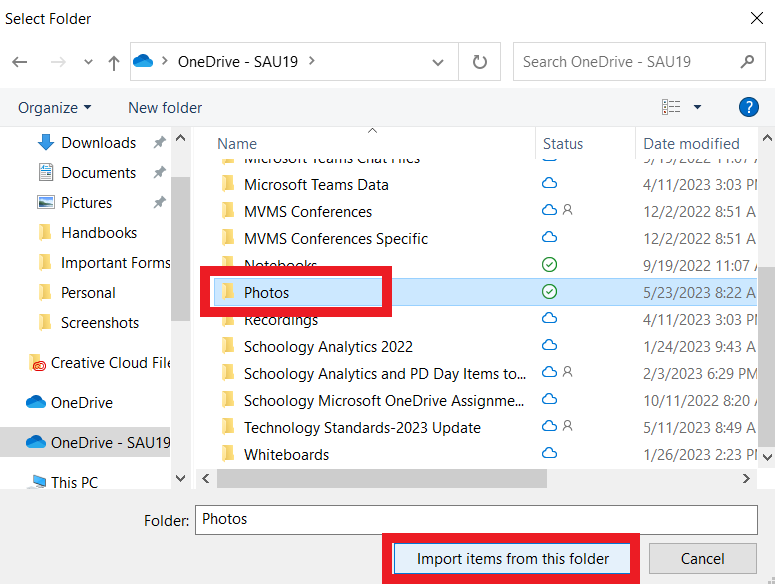Screen dimensions: 775x584
Task: Select the Schoology Analytics 2022 folder
Action: point(328,347)
